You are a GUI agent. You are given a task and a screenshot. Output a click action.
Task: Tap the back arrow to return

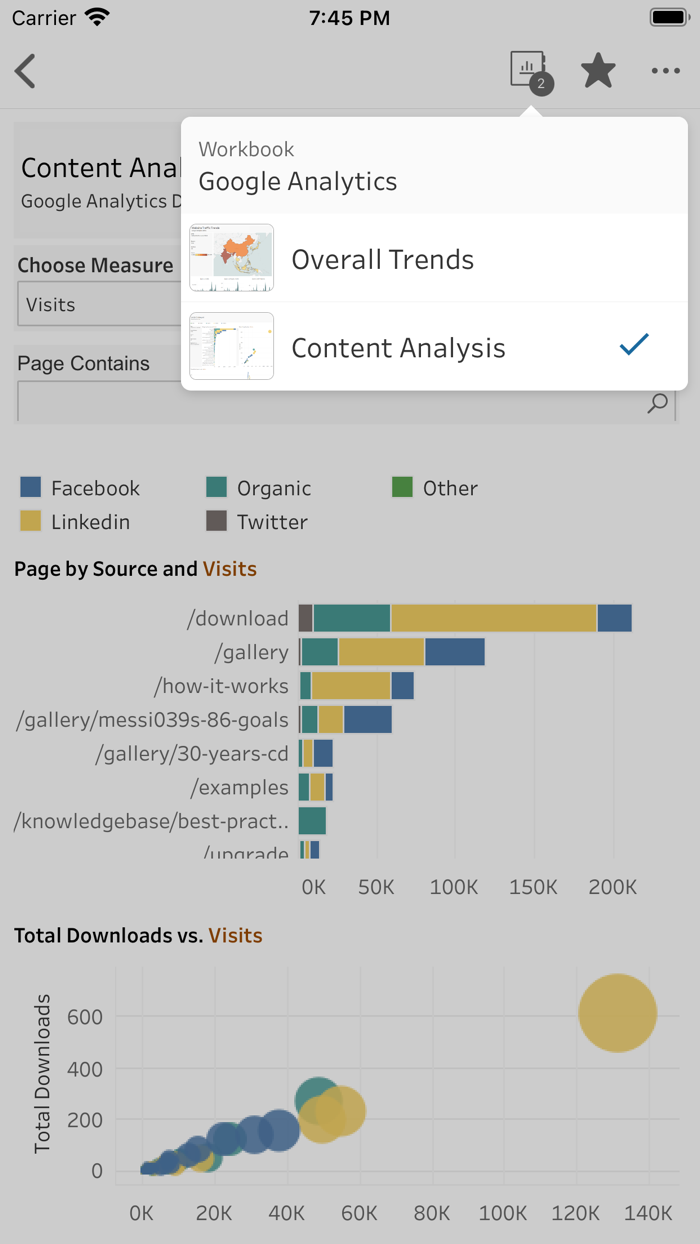tap(26, 71)
